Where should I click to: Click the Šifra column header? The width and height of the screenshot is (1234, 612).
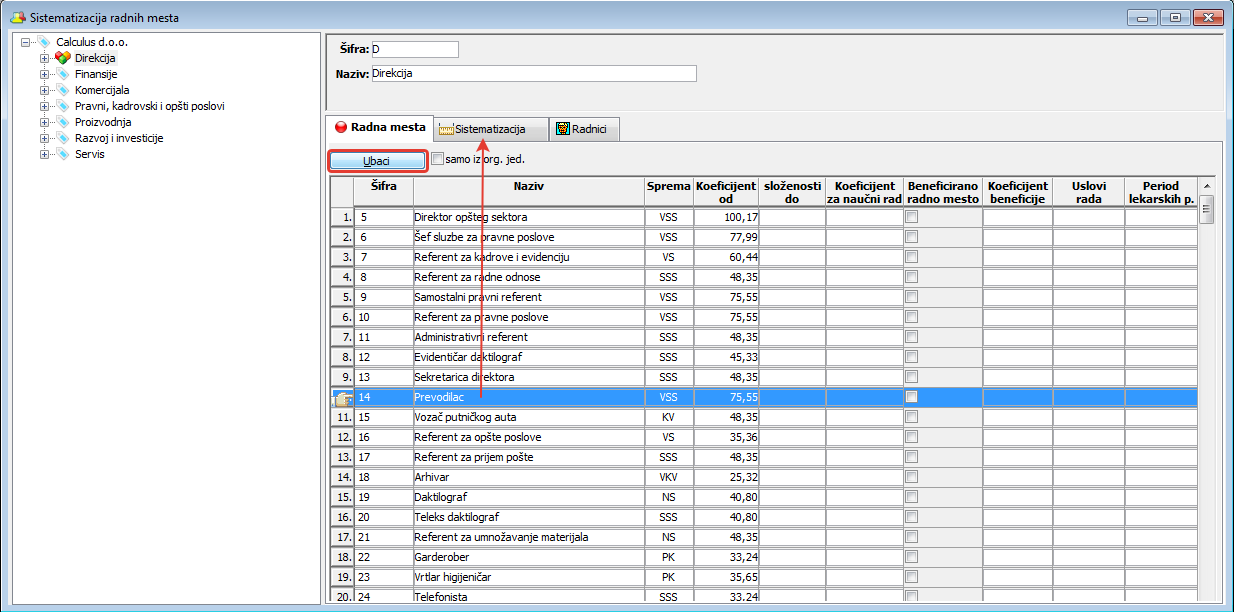pos(384,193)
